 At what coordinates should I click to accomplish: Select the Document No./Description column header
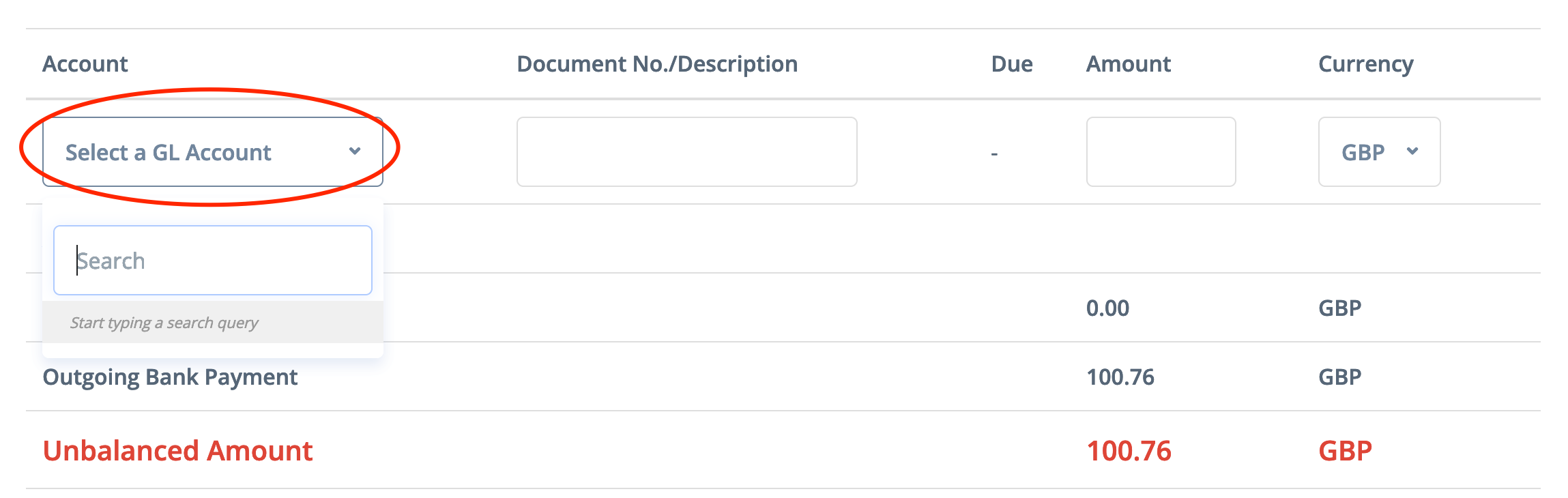(x=657, y=64)
